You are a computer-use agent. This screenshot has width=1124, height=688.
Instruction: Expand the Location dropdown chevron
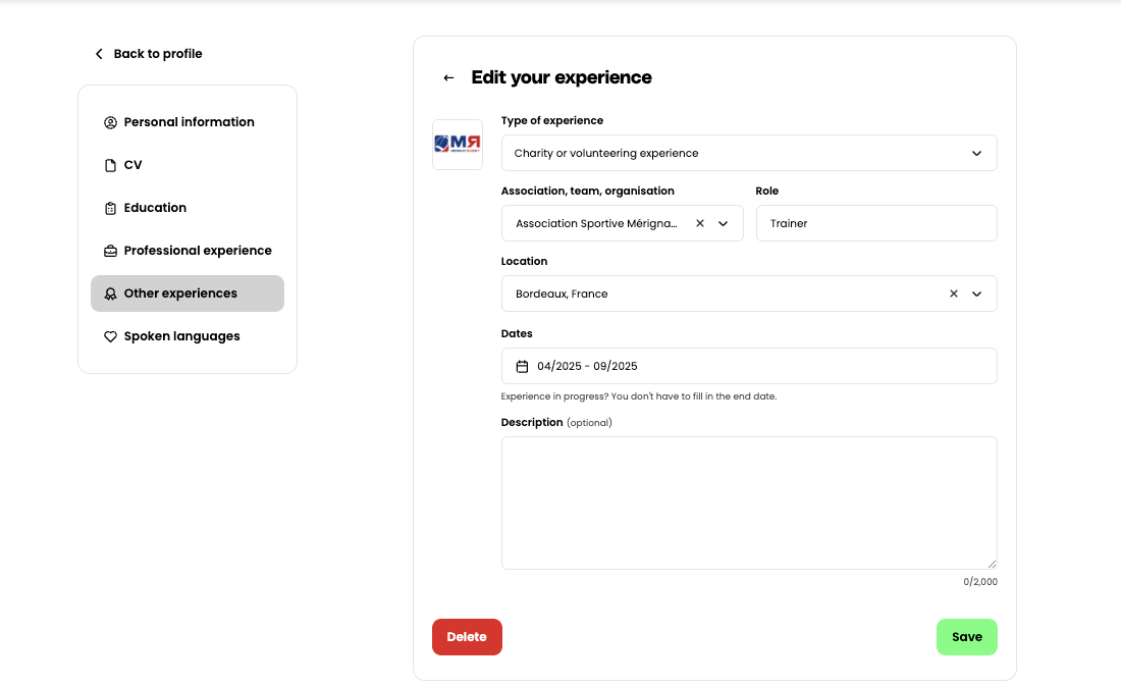tap(977, 294)
